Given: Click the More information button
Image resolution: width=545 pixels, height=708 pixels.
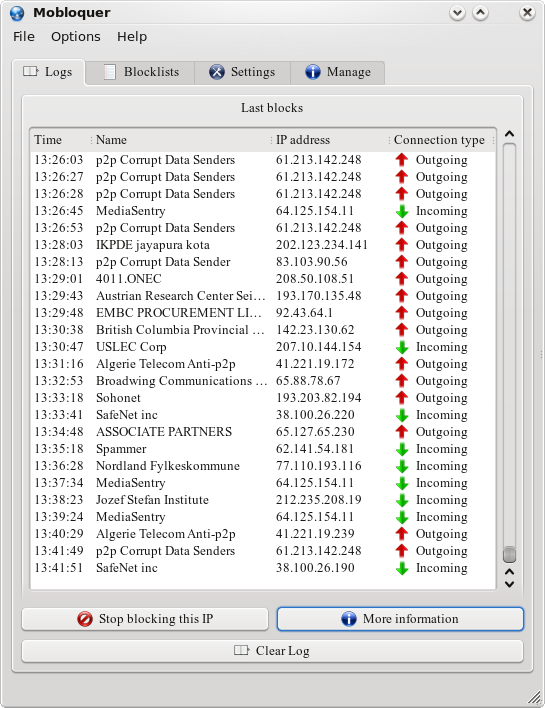Looking at the screenshot, I should click(x=400, y=619).
